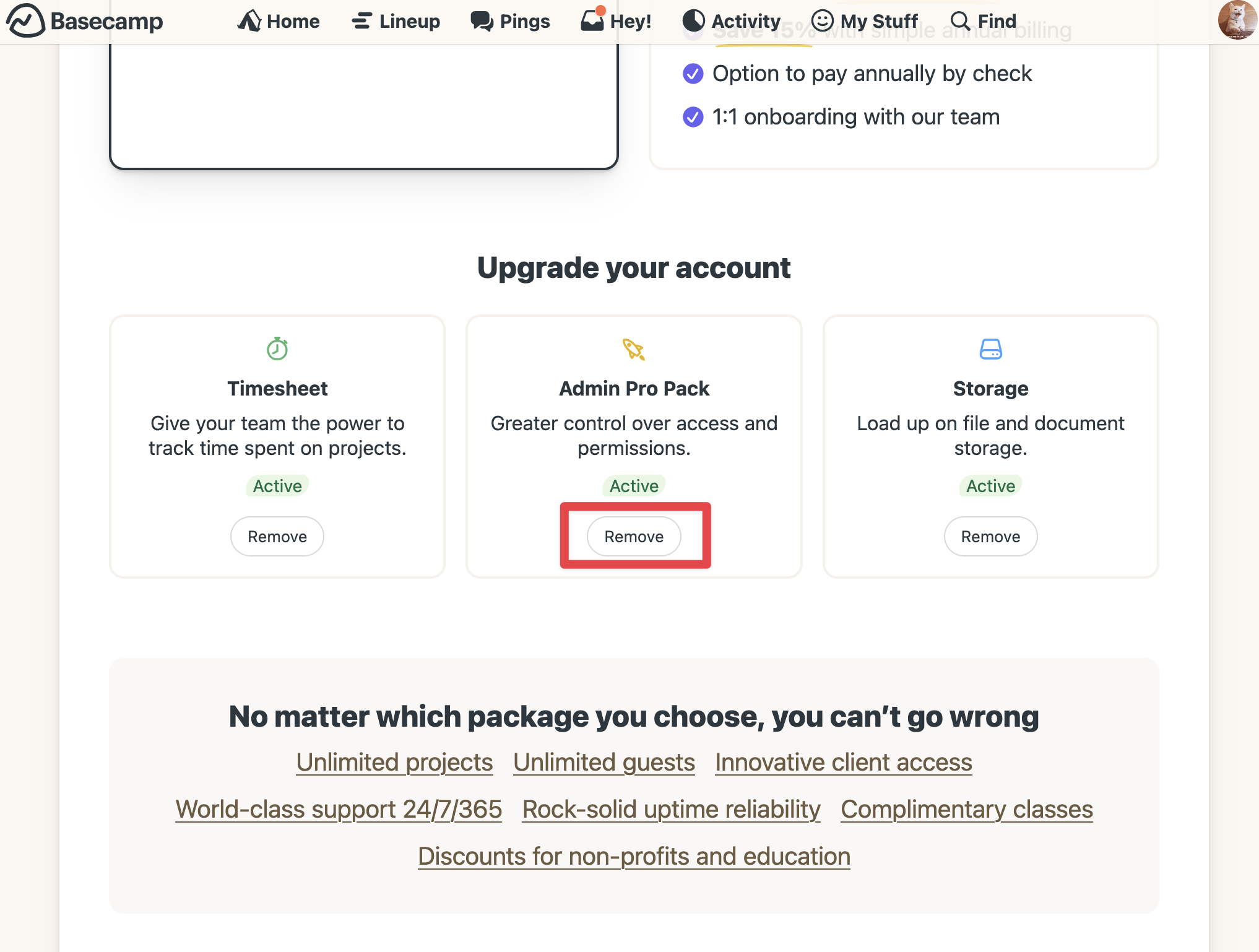Click the Find magnifying glass icon

pyautogui.click(x=960, y=20)
